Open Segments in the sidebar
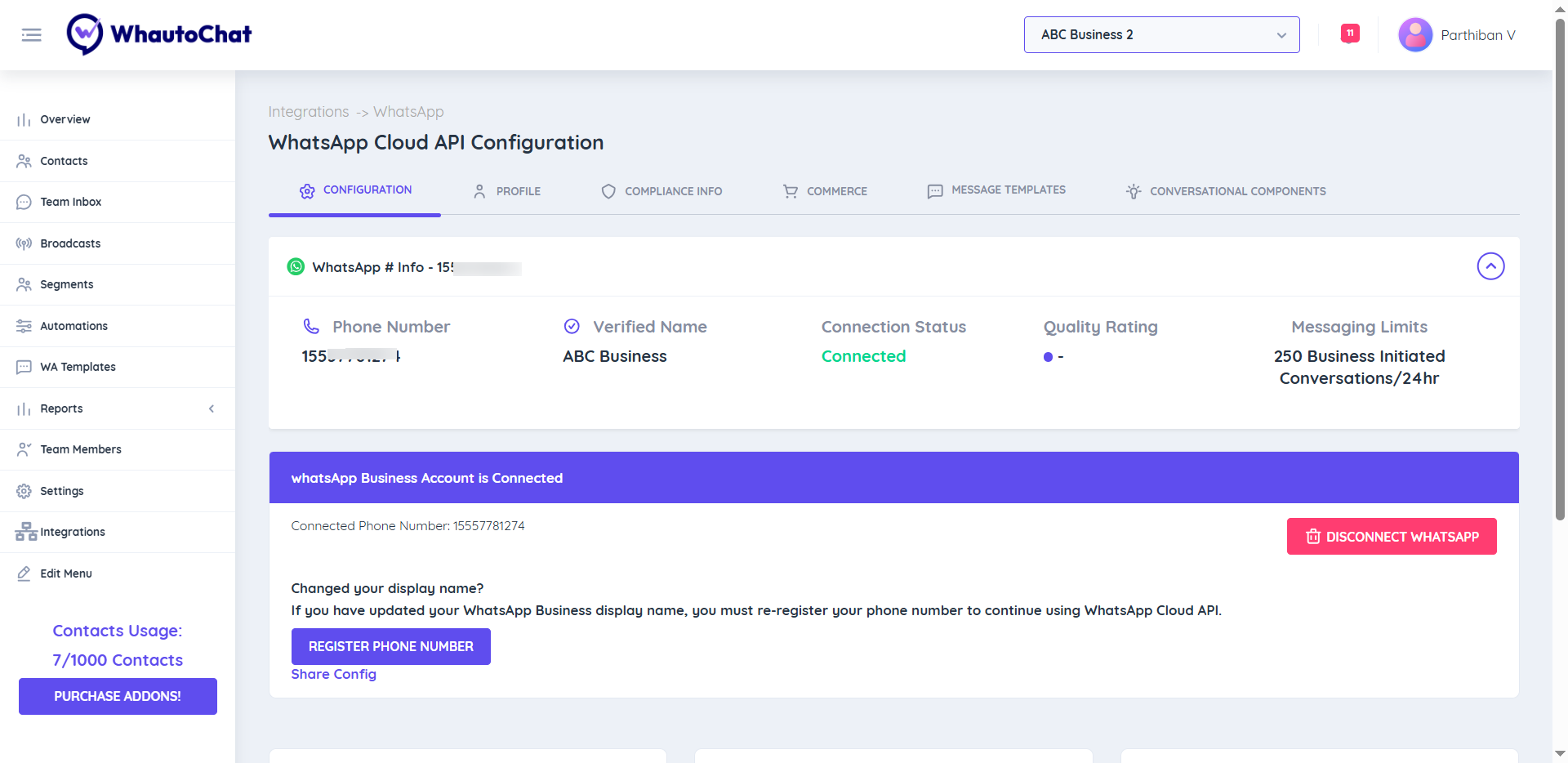This screenshot has height=763, width=1568. pyautogui.click(x=118, y=284)
